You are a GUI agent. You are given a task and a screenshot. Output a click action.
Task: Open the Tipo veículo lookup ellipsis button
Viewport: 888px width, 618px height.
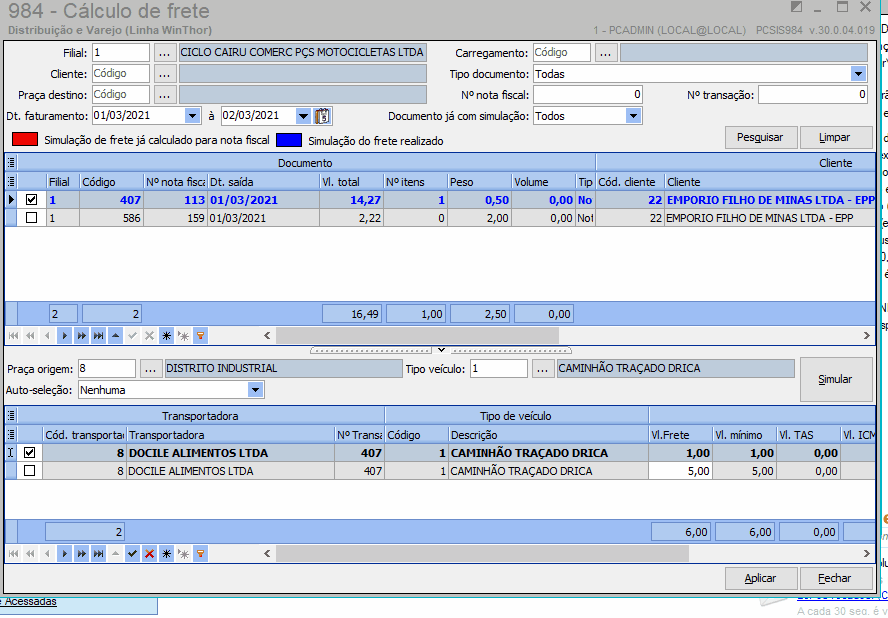(x=543, y=369)
